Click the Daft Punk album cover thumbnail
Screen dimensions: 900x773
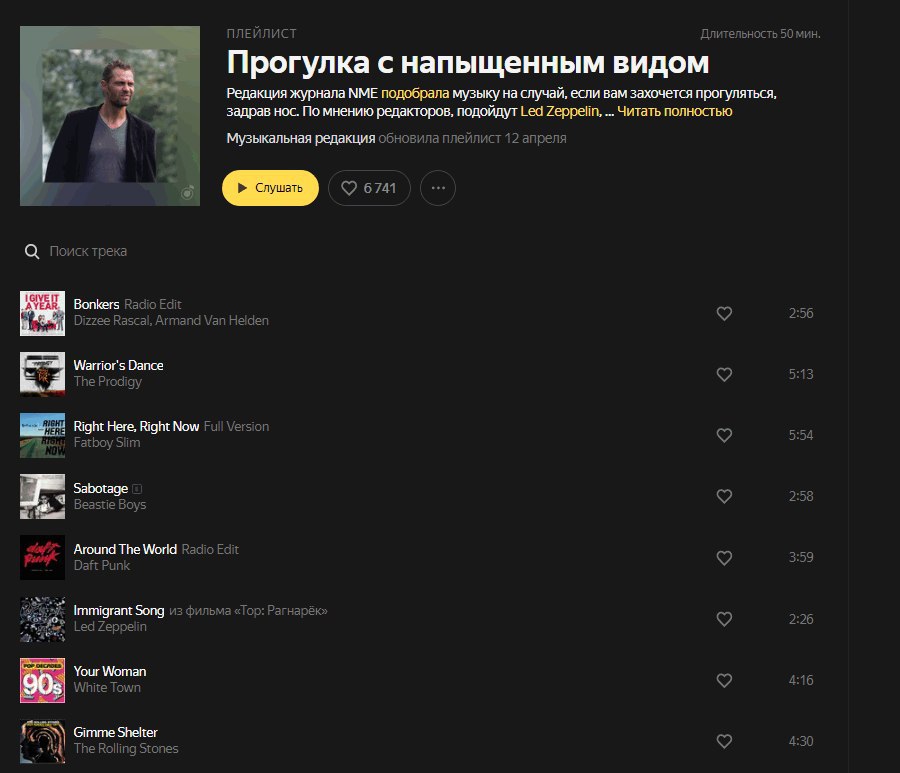point(42,557)
